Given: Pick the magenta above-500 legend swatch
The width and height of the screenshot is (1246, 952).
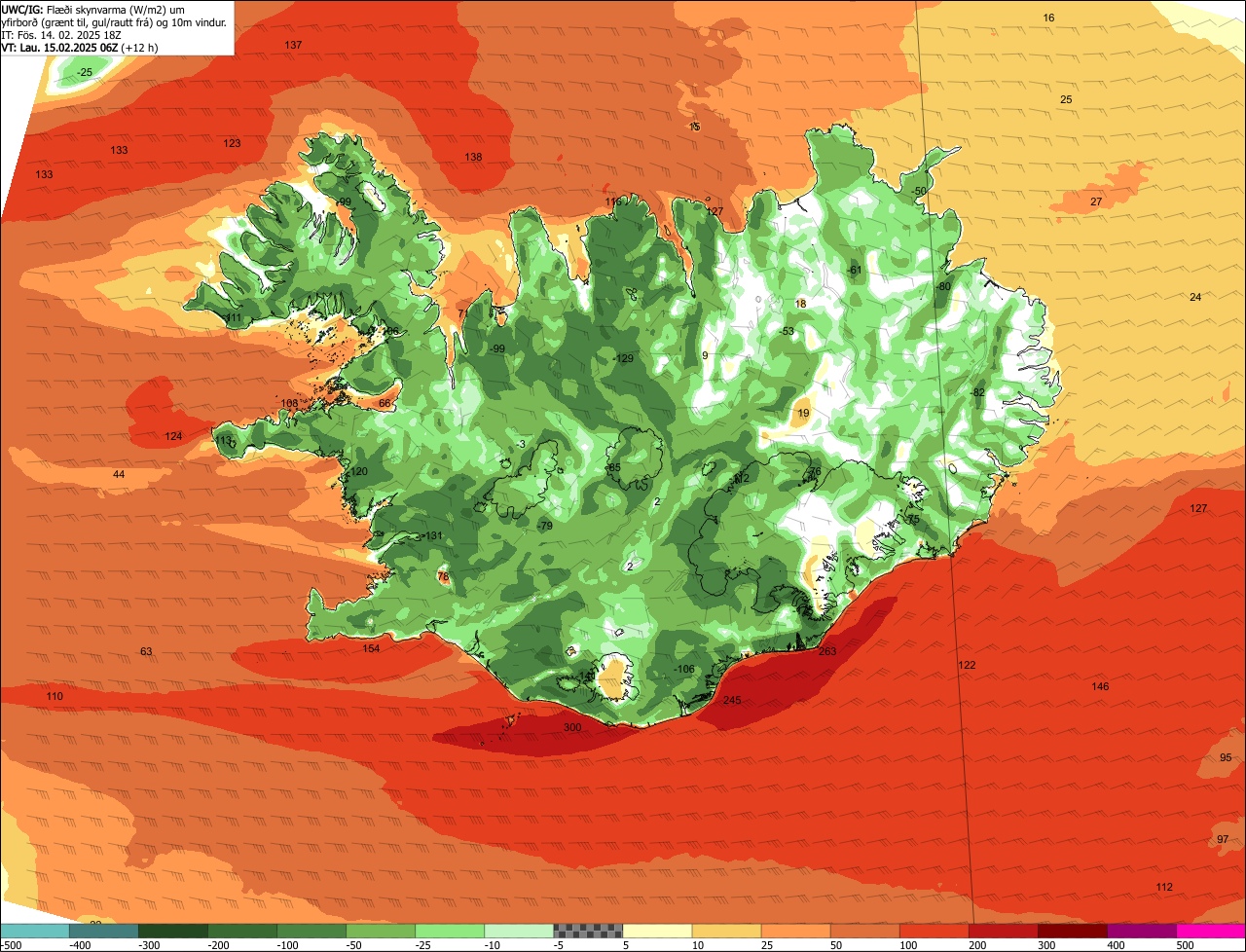Looking at the screenshot, I should 1210,931.
